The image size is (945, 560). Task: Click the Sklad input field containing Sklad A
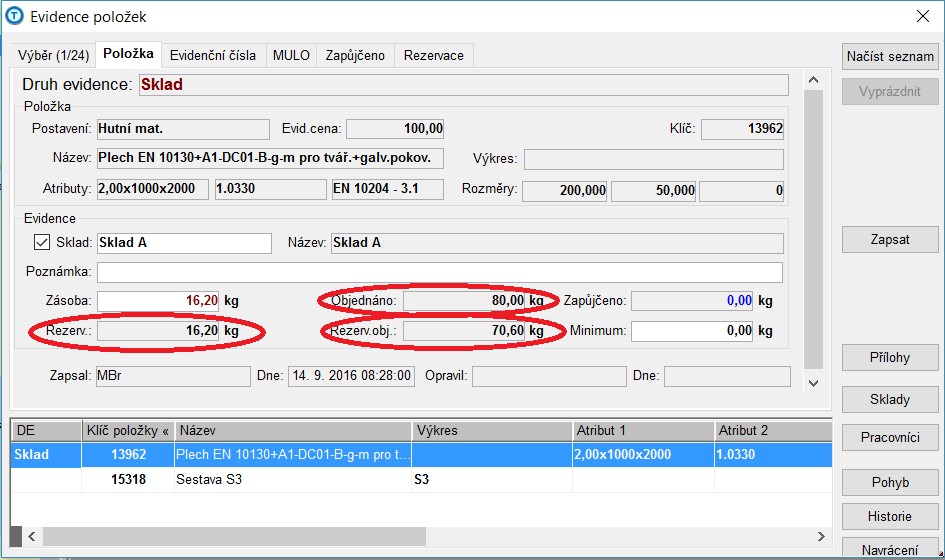click(x=184, y=243)
